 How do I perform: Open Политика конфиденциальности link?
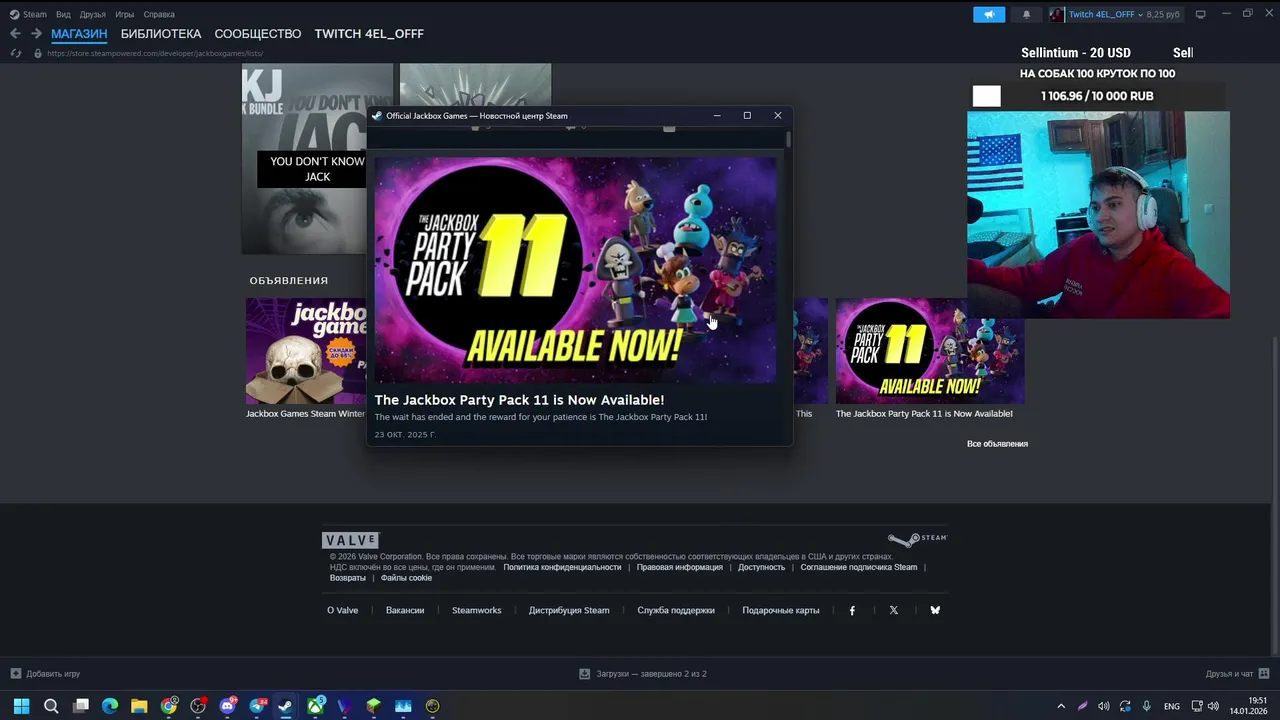(x=562, y=567)
